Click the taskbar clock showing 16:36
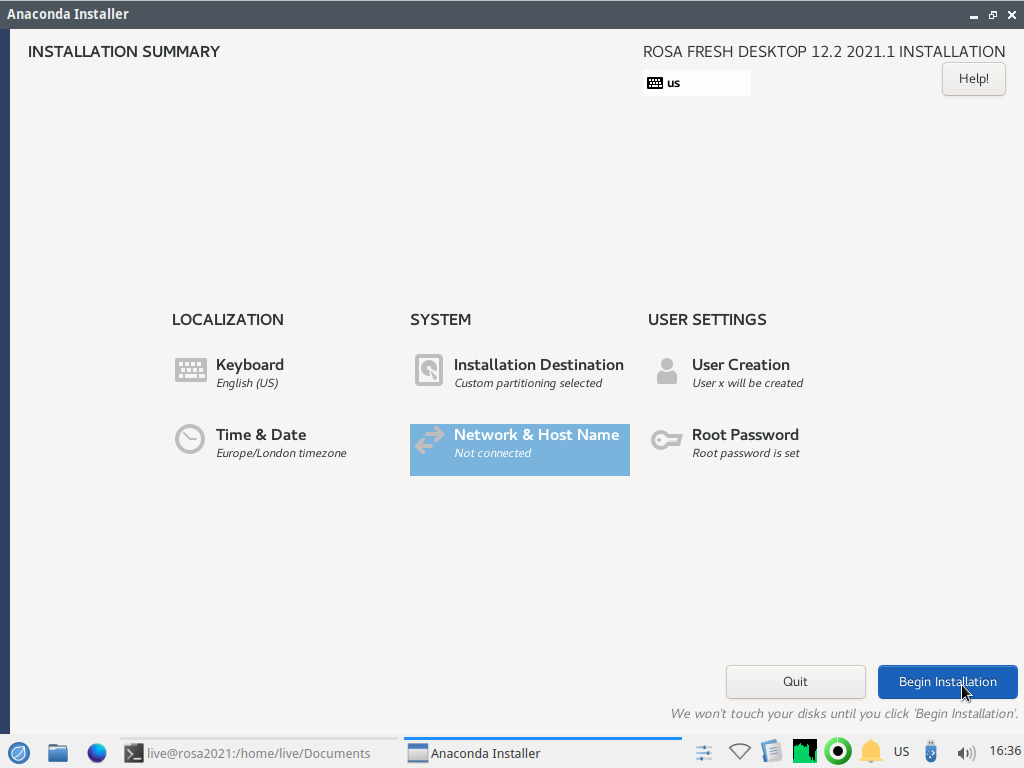This screenshot has height=768, width=1024. point(1004,751)
